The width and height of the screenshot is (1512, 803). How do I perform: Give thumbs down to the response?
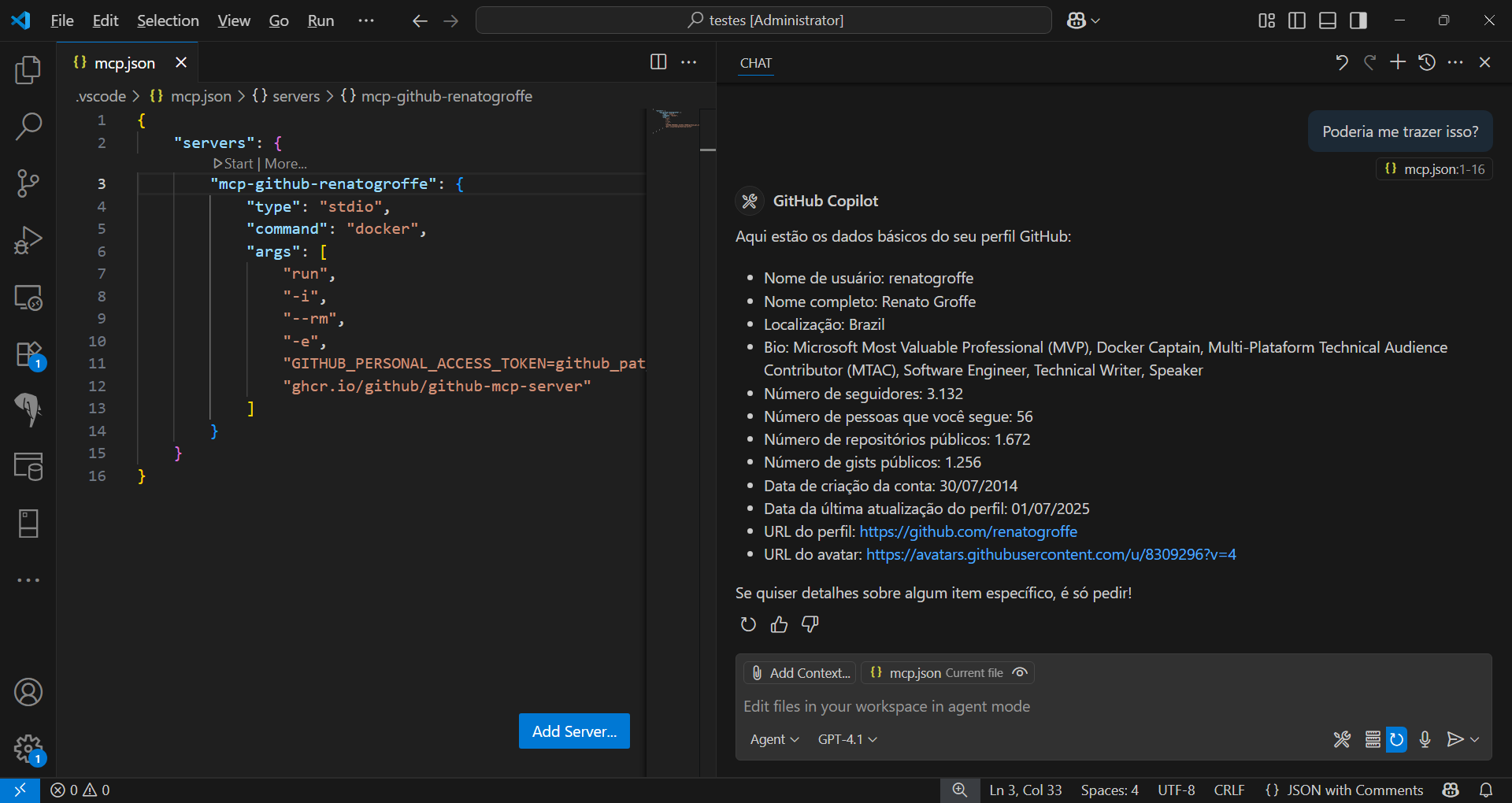810,624
